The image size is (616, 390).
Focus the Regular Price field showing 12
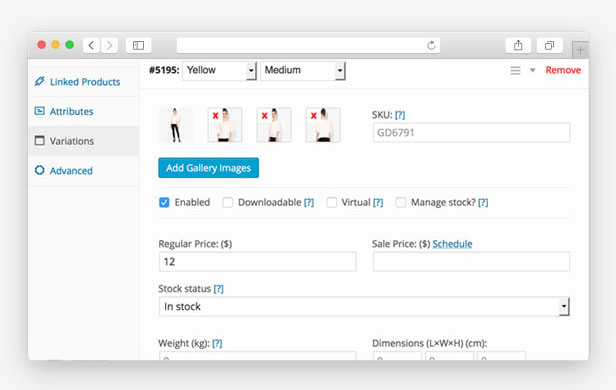[x=257, y=262]
